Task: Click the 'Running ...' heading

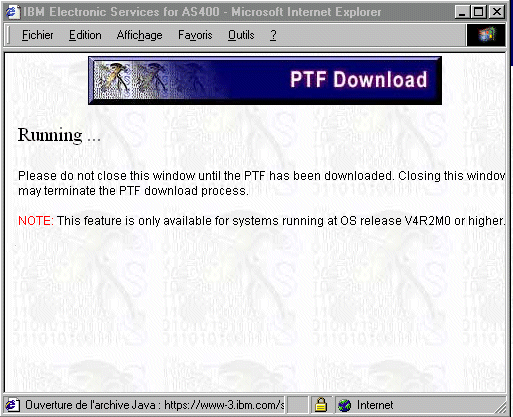Action: tap(59, 135)
